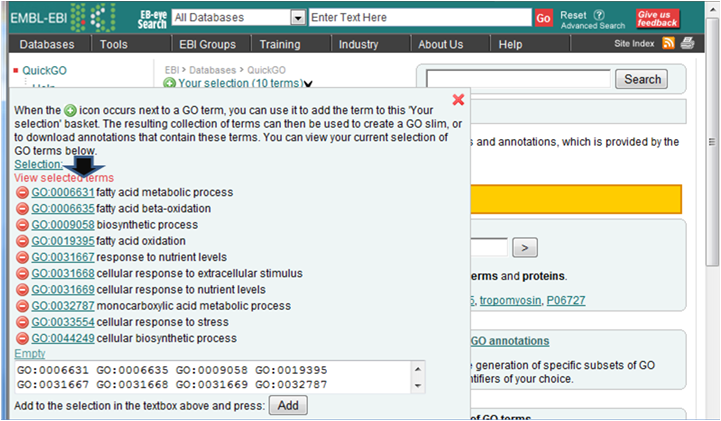Close the selection basket popup with red X
The image size is (721, 421).
pyautogui.click(x=458, y=100)
